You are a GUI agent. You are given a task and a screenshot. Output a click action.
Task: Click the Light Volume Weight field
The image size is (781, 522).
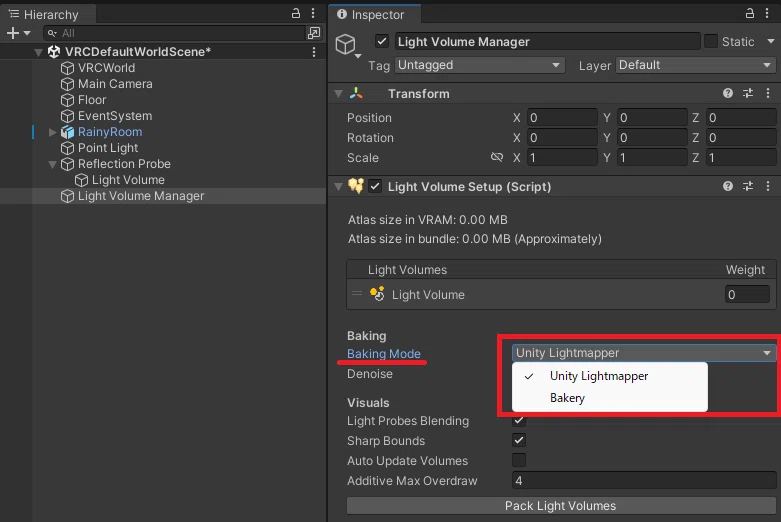pos(747,294)
